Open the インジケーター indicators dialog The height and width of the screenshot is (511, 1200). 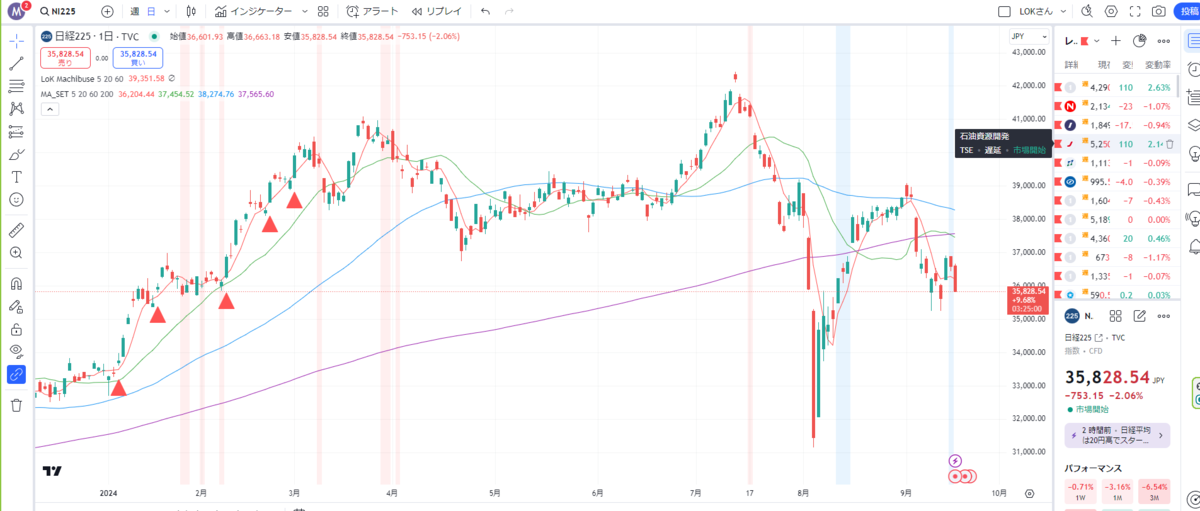pyautogui.click(x=254, y=11)
